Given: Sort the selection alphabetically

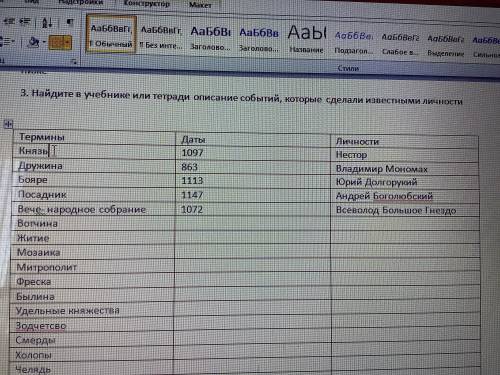Looking at the screenshot, I should click(47, 22).
